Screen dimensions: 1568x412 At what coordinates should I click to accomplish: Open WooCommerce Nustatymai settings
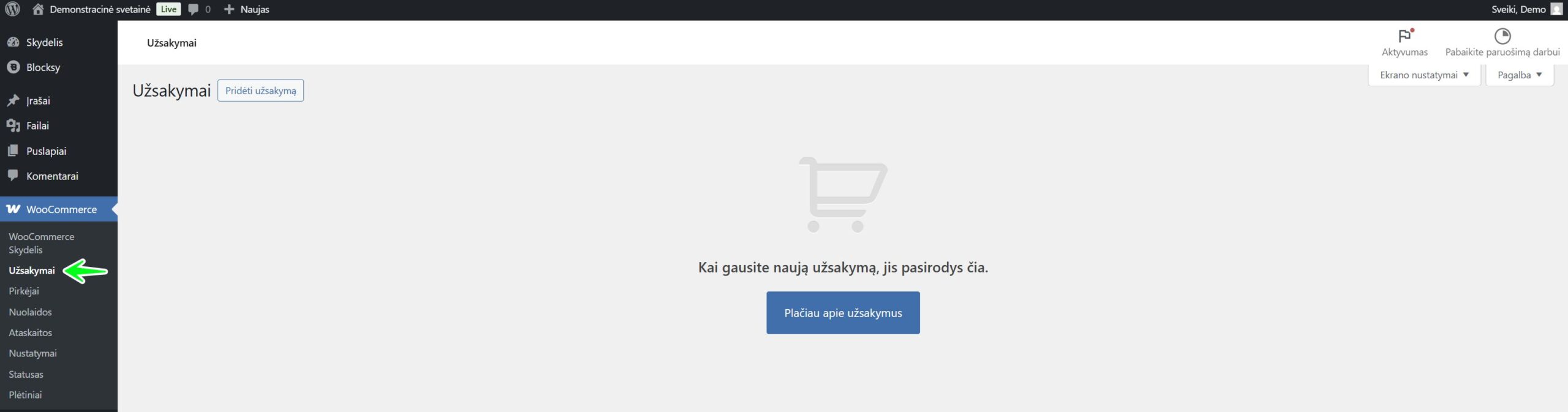(x=32, y=353)
